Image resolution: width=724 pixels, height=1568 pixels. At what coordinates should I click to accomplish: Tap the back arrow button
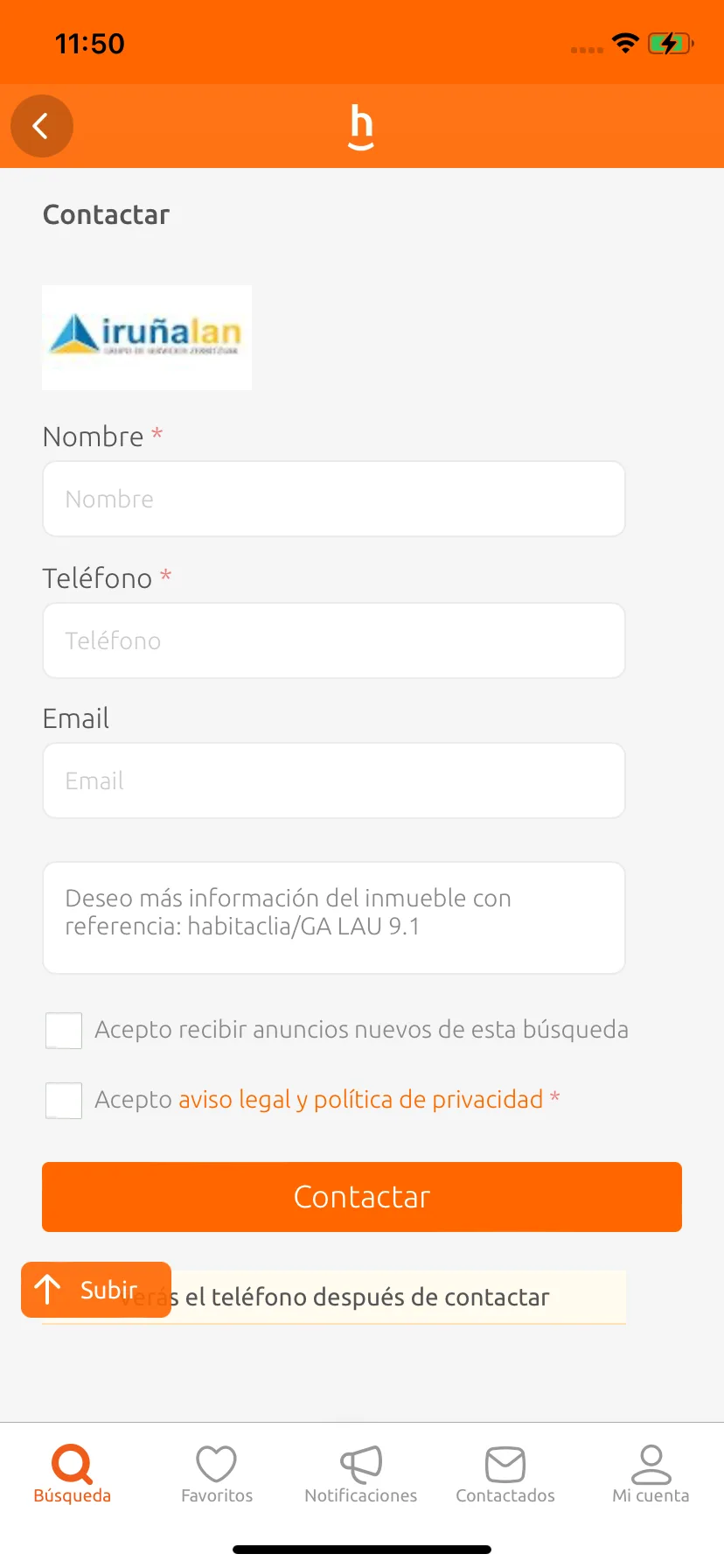pos(41,126)
